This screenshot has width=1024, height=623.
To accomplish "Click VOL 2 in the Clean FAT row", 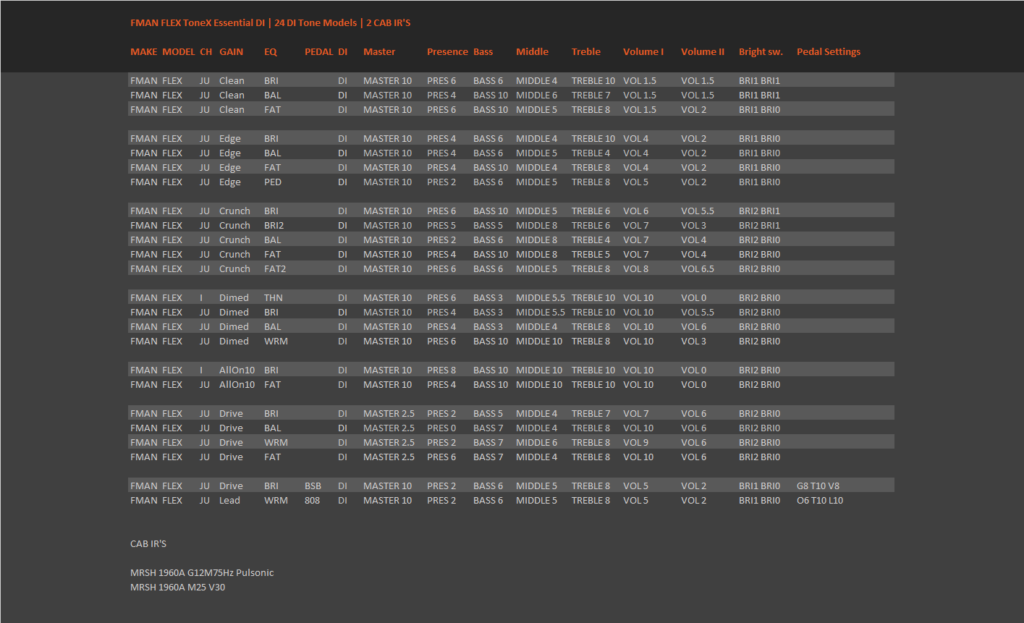I will coord(694,110).
